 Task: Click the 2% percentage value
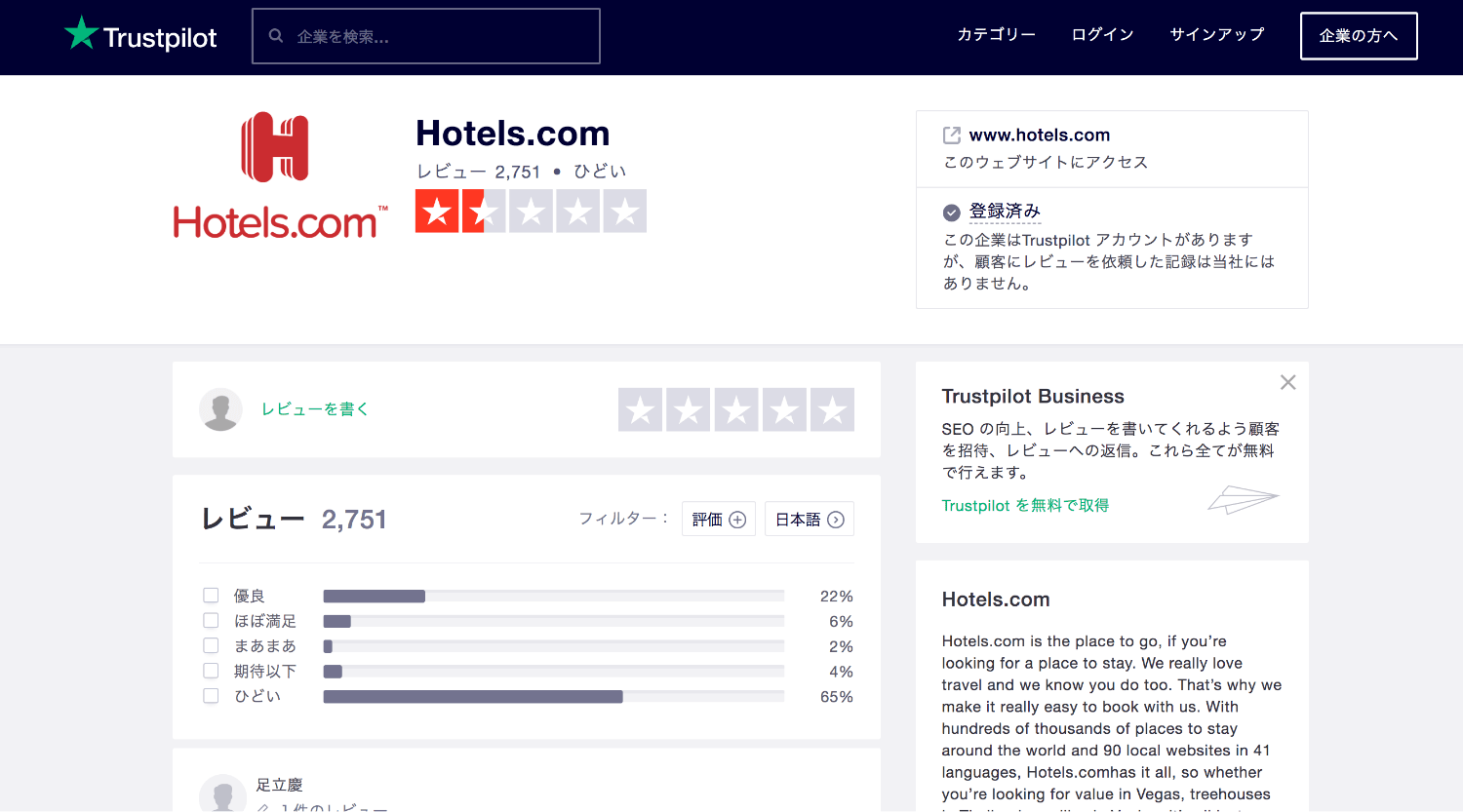(x=842, y=646)
